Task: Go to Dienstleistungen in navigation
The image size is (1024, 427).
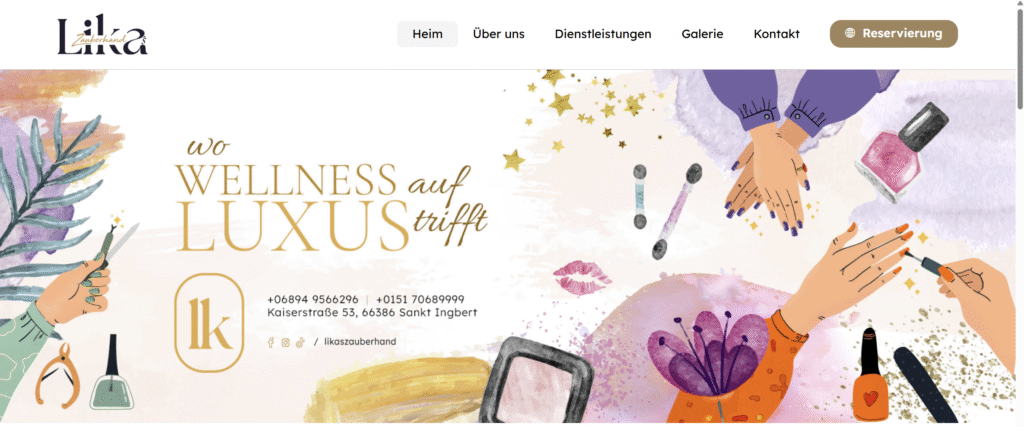Action: [603, 34]
